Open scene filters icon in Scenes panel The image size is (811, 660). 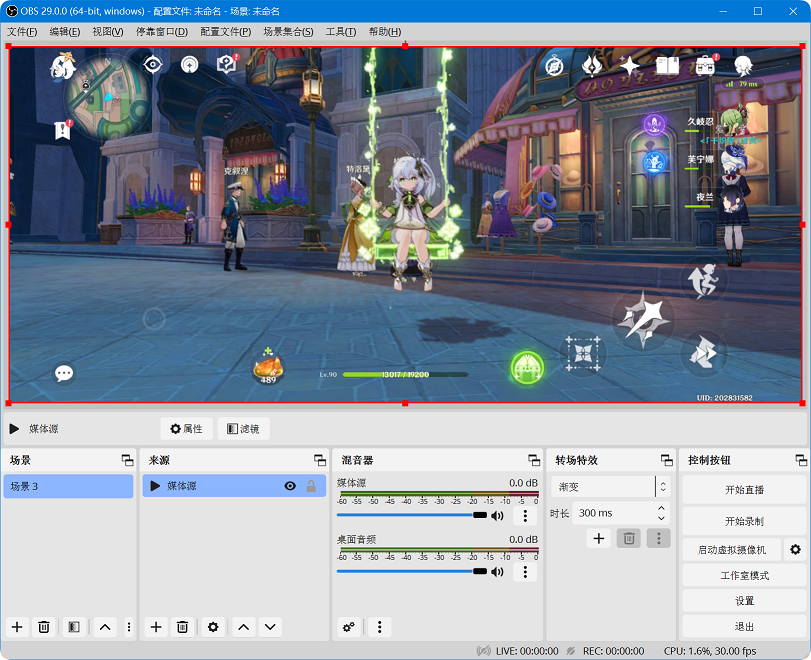pyautogui.click(x=74, y=627)
